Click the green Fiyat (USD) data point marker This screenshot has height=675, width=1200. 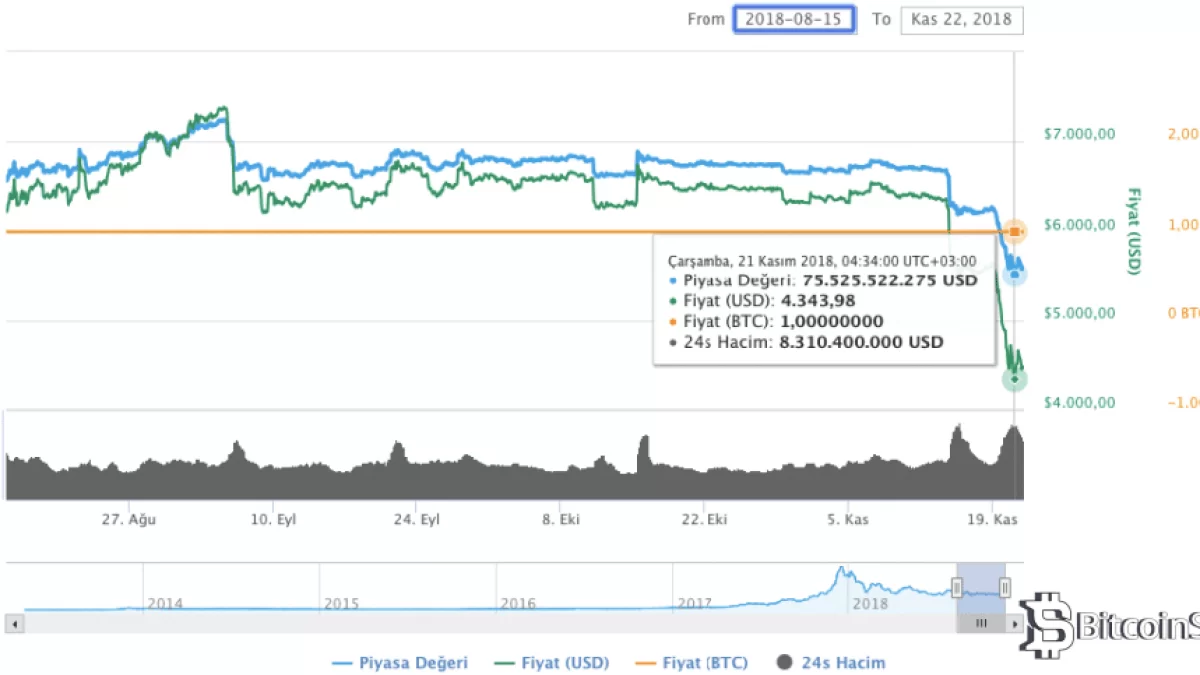click(x=1015, y=379)
